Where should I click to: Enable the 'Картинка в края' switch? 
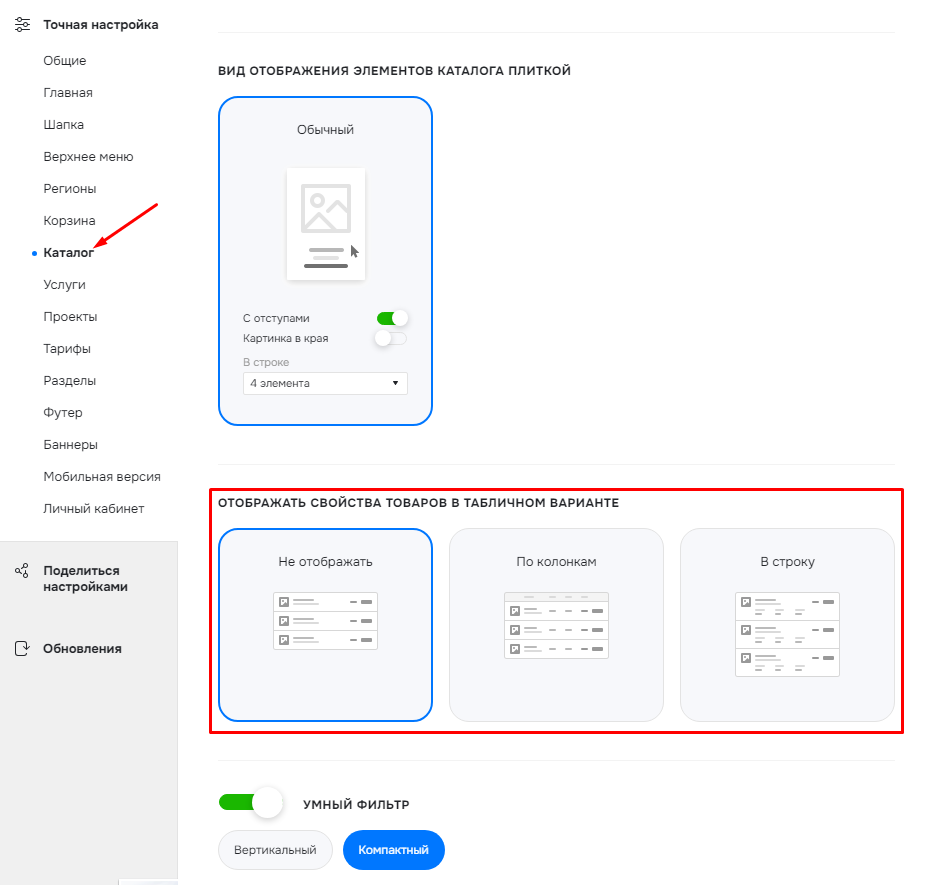coord(391,338)
